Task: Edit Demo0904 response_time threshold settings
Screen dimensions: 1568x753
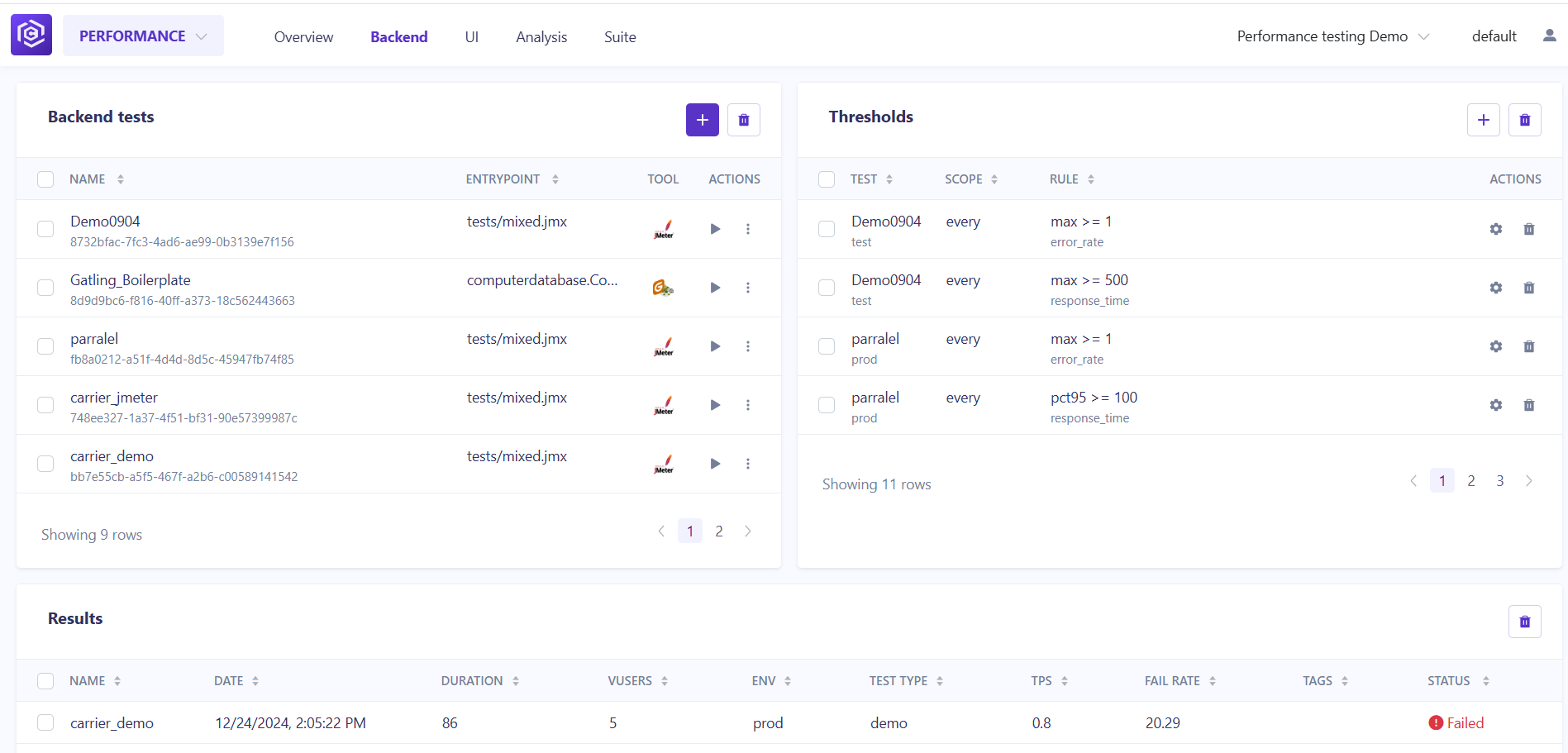Action: coord(1495,288)
